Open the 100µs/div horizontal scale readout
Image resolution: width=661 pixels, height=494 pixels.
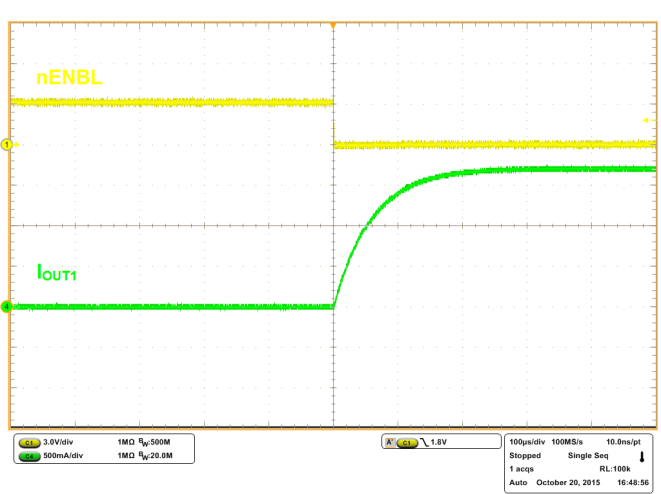click(x=530, y=441)
